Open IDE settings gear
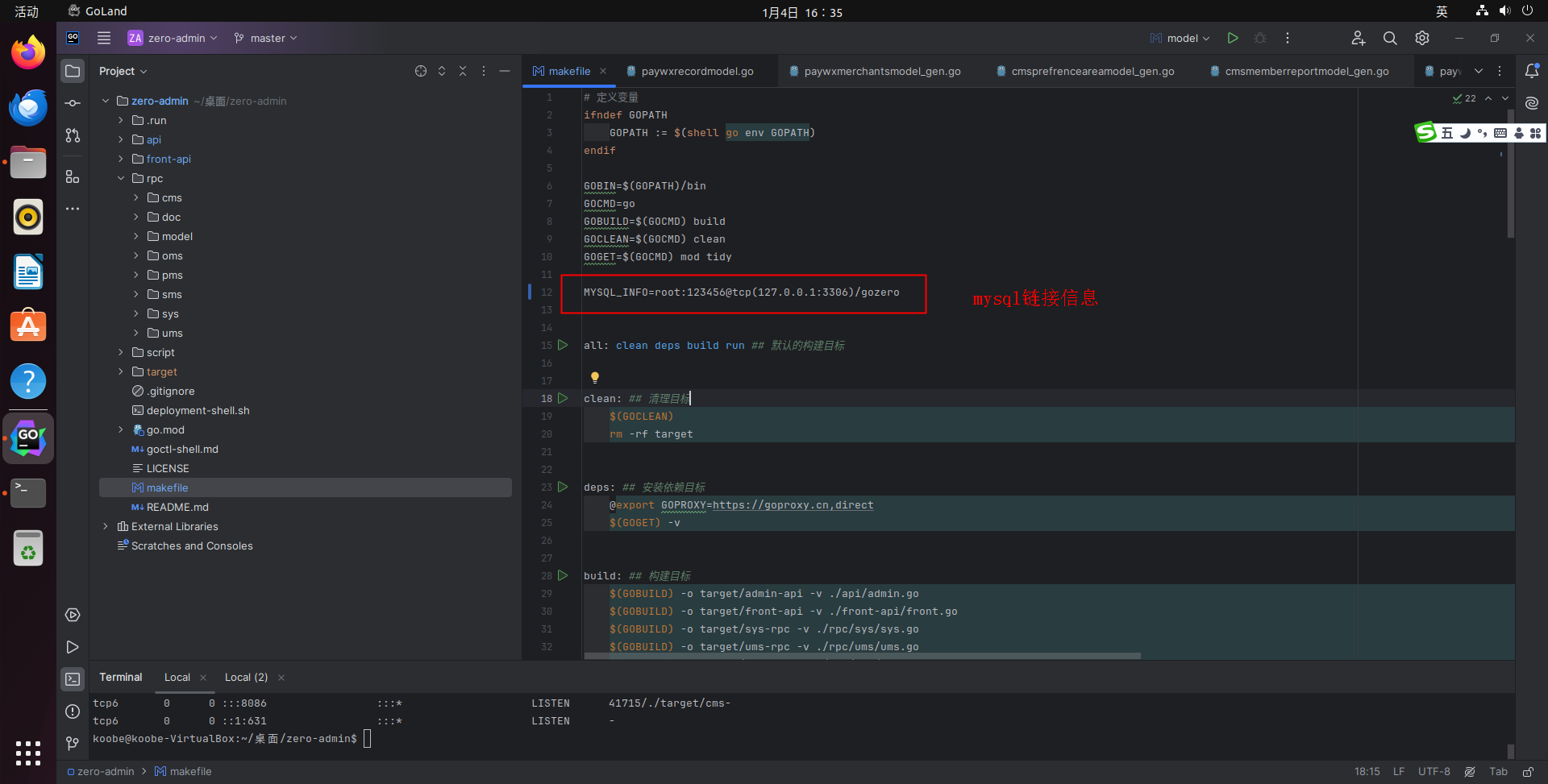 pos(1422,38)
